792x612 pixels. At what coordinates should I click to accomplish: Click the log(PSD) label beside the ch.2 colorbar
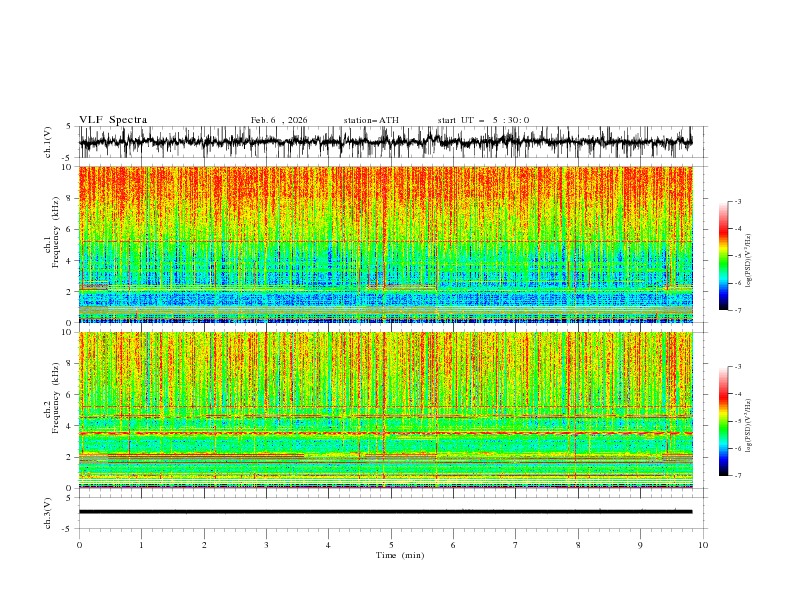pyautogui.click(x=749, y=426)
